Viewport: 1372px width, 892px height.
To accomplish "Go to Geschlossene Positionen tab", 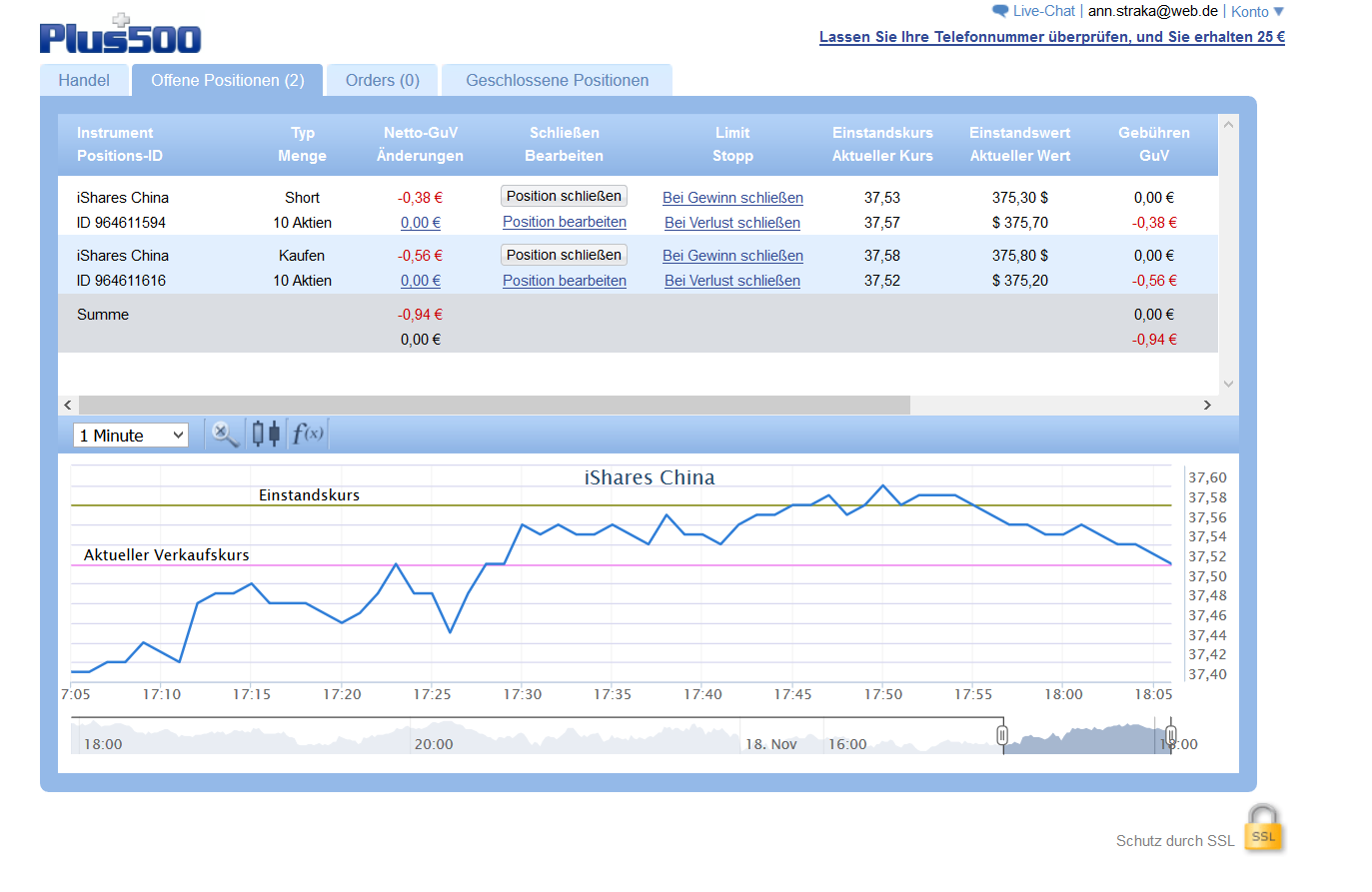I will click(x=558, y=80).
